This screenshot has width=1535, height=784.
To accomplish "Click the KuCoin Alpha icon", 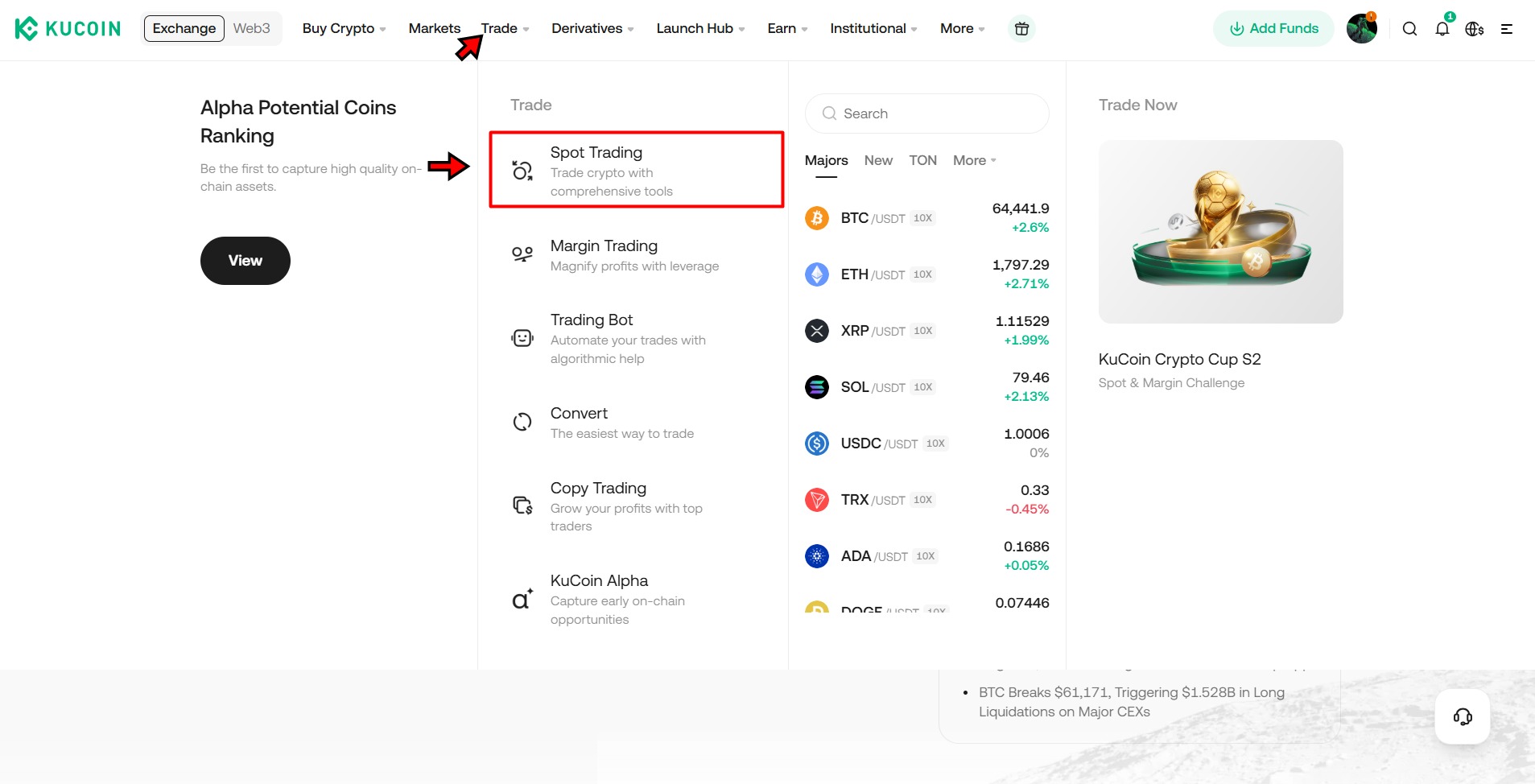I will [522, 599].
